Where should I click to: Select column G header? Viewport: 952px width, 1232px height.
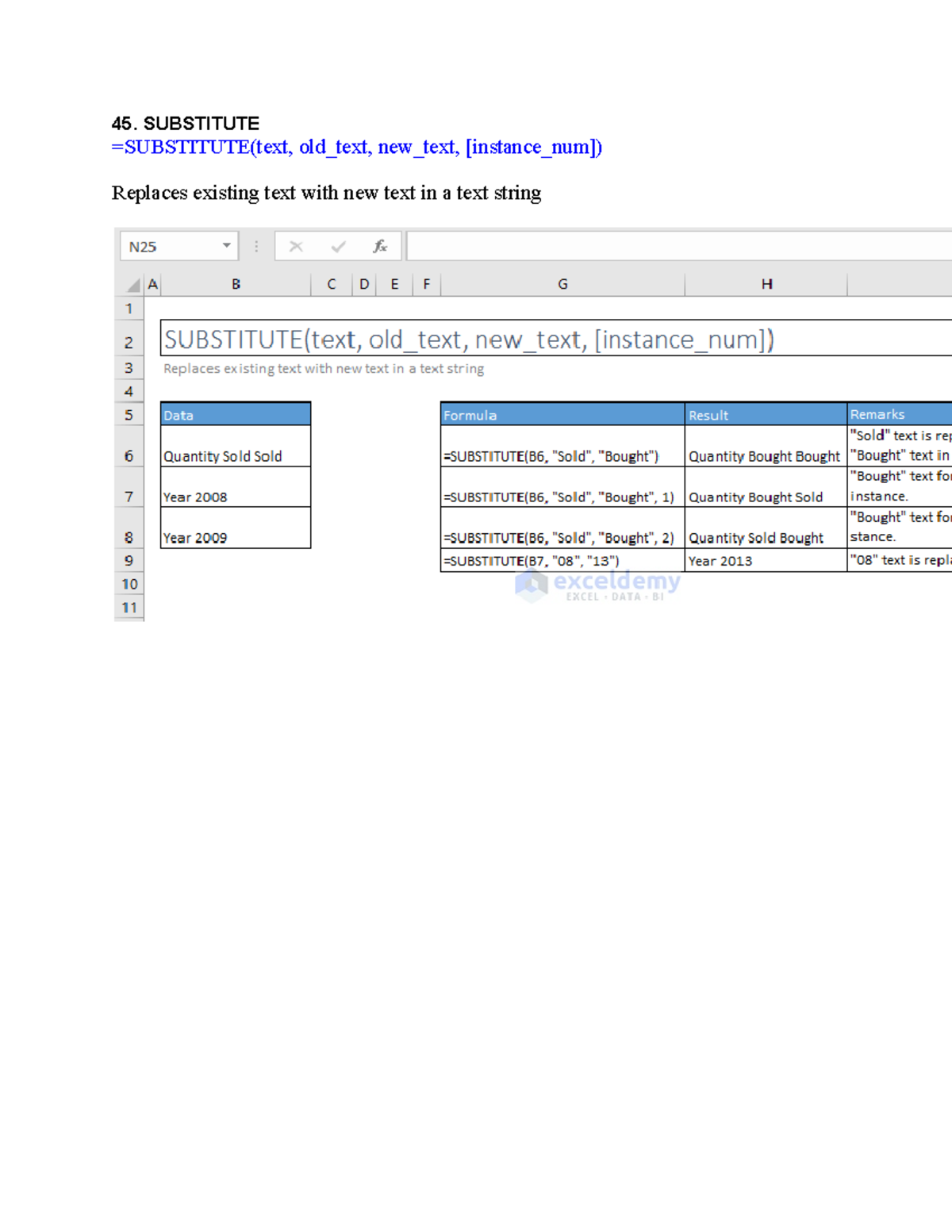562,285
